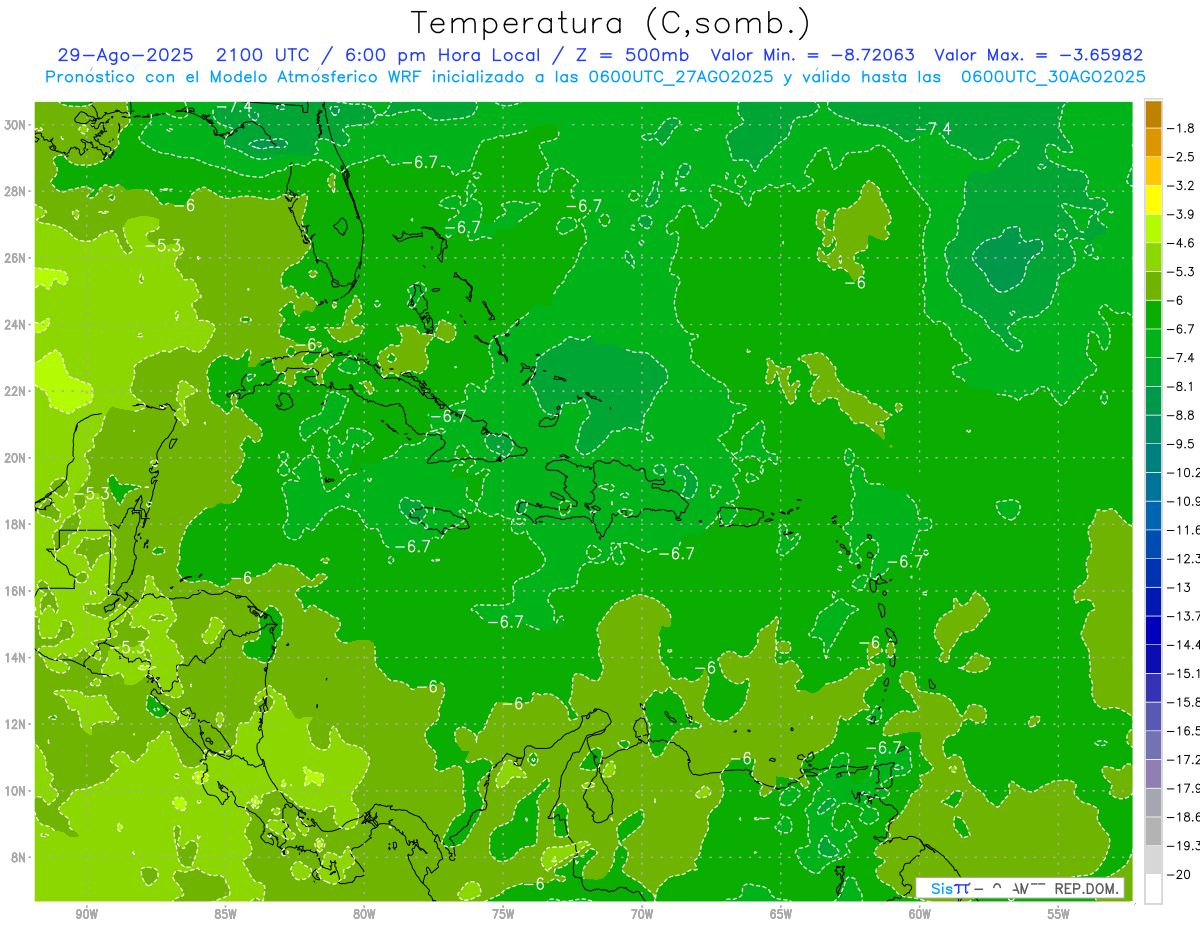
Task: Click the "-4.6" color bar label
Action: [1182, 243]
